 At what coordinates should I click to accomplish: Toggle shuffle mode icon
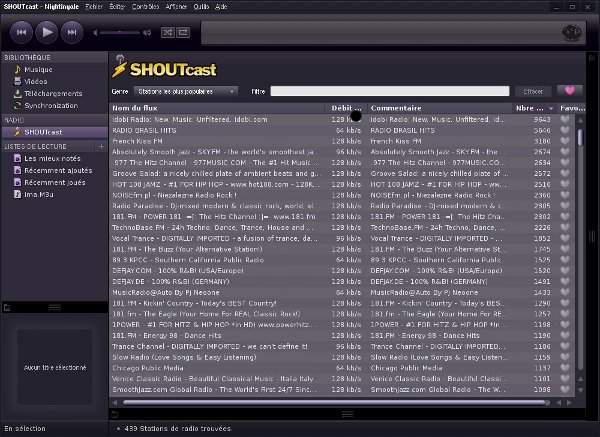coord(168,33)
